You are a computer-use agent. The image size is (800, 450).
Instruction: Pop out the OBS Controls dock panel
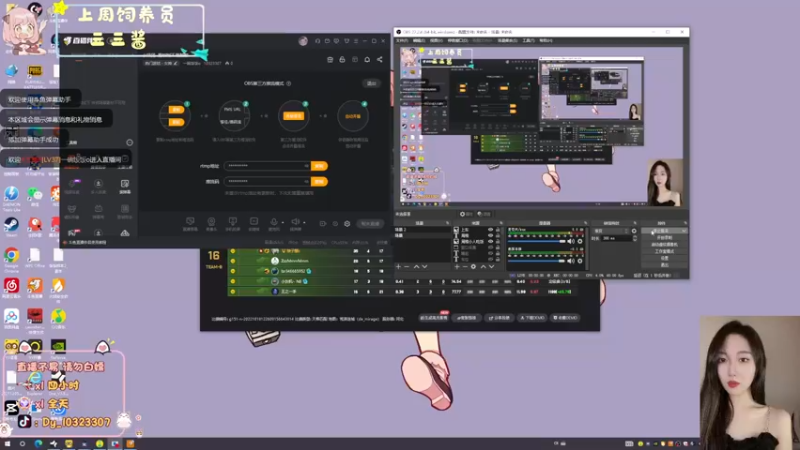[685, 223]
